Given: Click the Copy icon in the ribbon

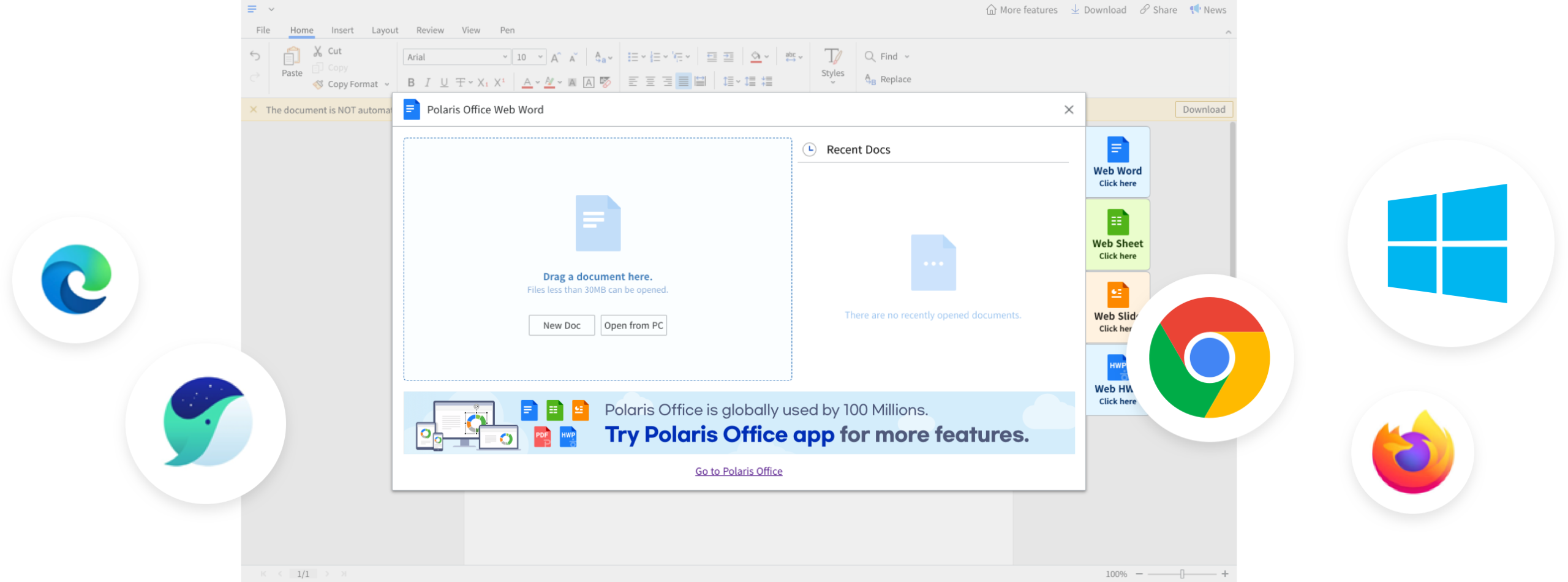Looking at the screenshot, I should (317, 67).
